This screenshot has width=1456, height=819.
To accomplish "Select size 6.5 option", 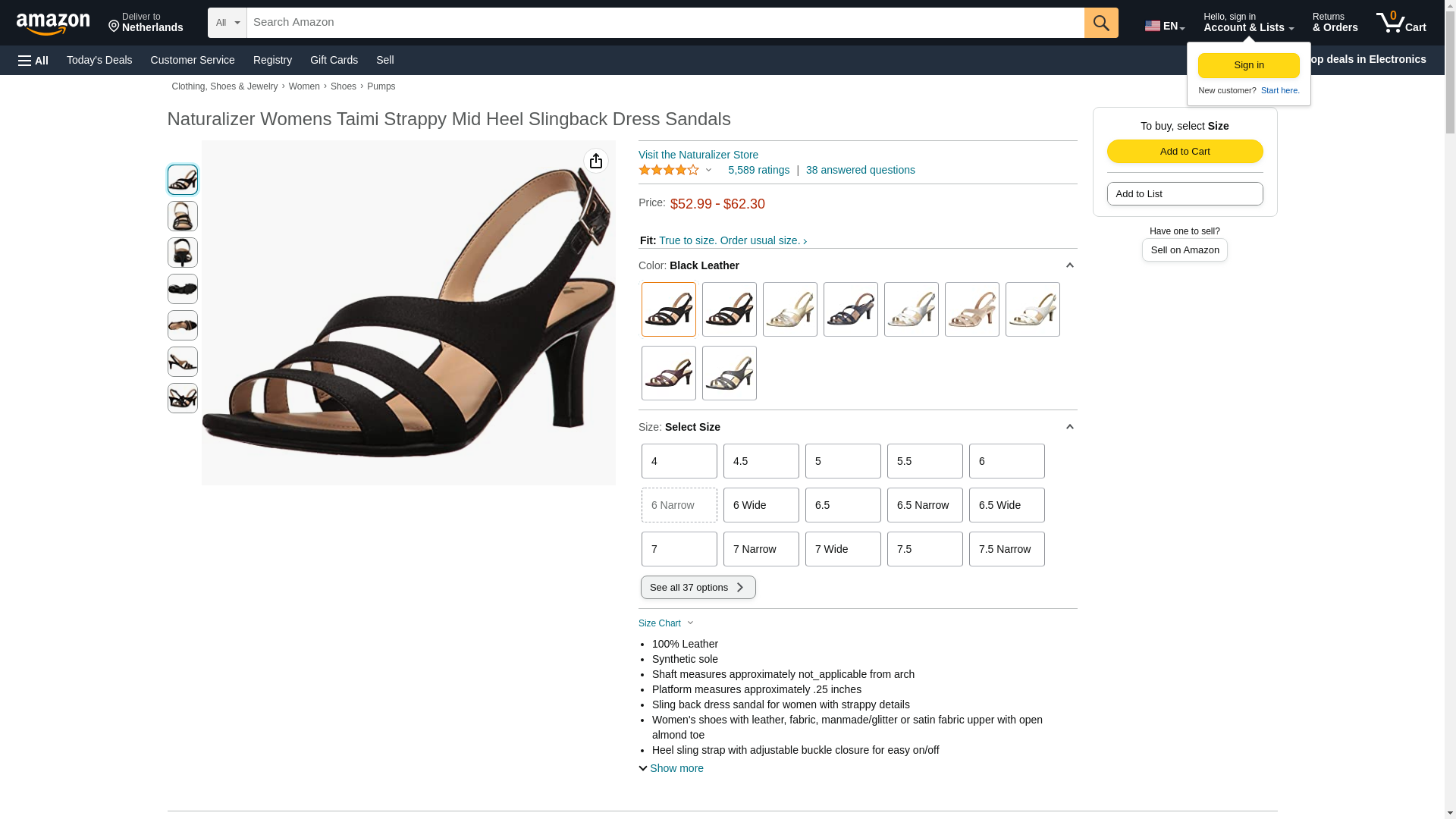I will pos(843,505).
